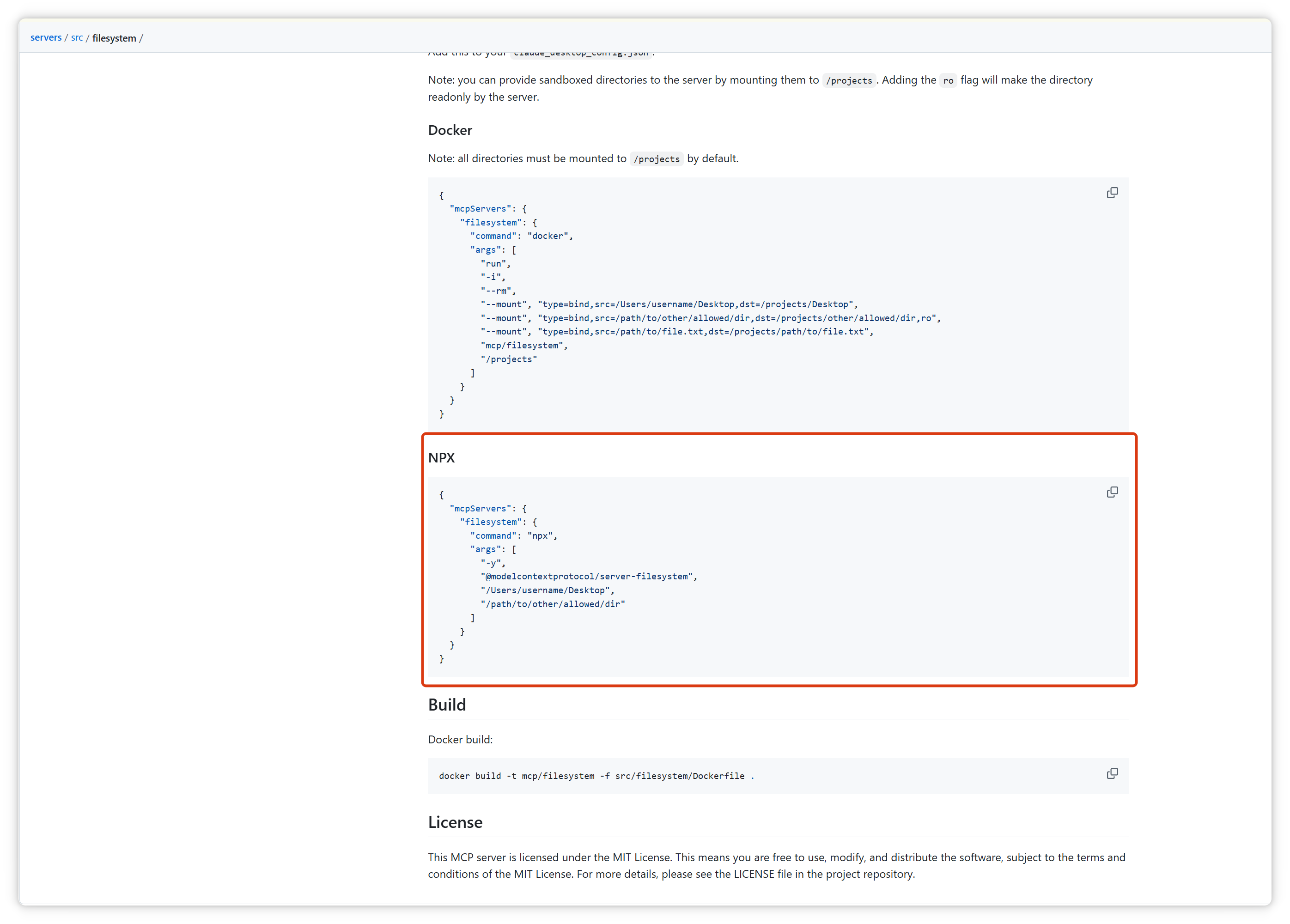Image resolution: width=1290 pixels, height=924 pixels.
Task: Click the file.txt mount argument line
Action: 677,332
